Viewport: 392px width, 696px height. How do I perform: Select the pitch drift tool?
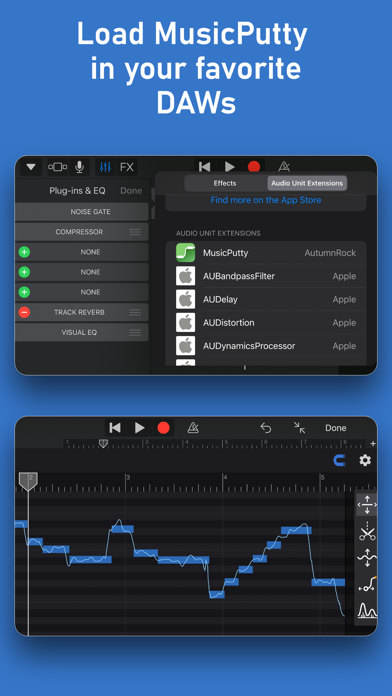coord(367,558)
